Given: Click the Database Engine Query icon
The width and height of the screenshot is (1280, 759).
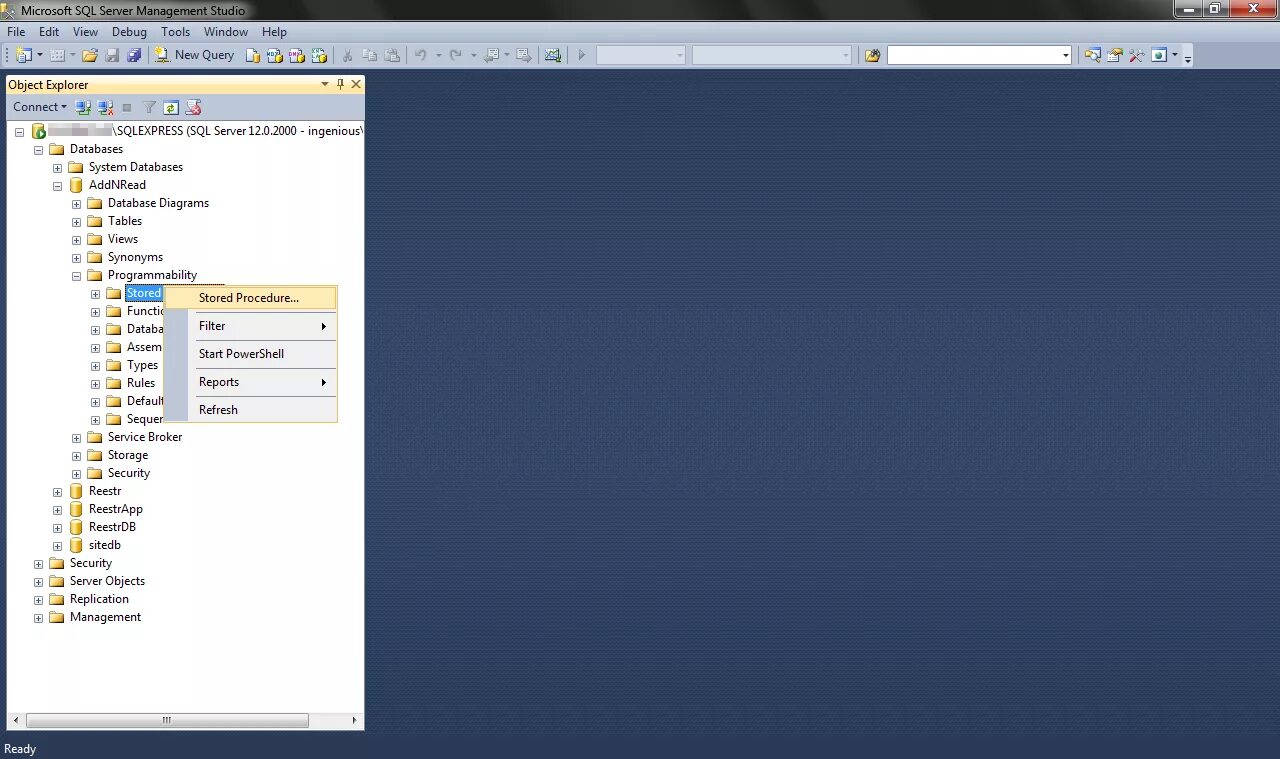Looking at the screenshot, I should 253,55.
